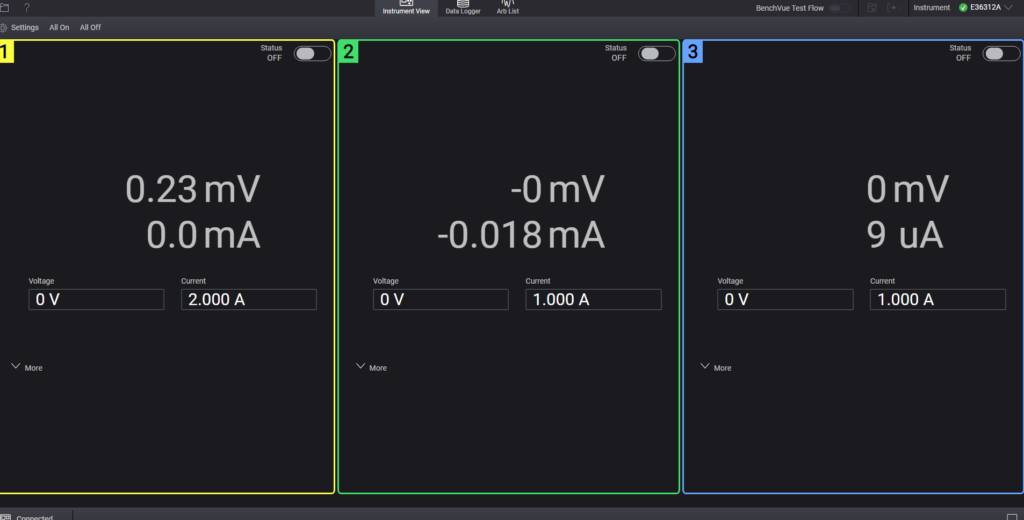Click the capture icon left of export

point(872,8)
